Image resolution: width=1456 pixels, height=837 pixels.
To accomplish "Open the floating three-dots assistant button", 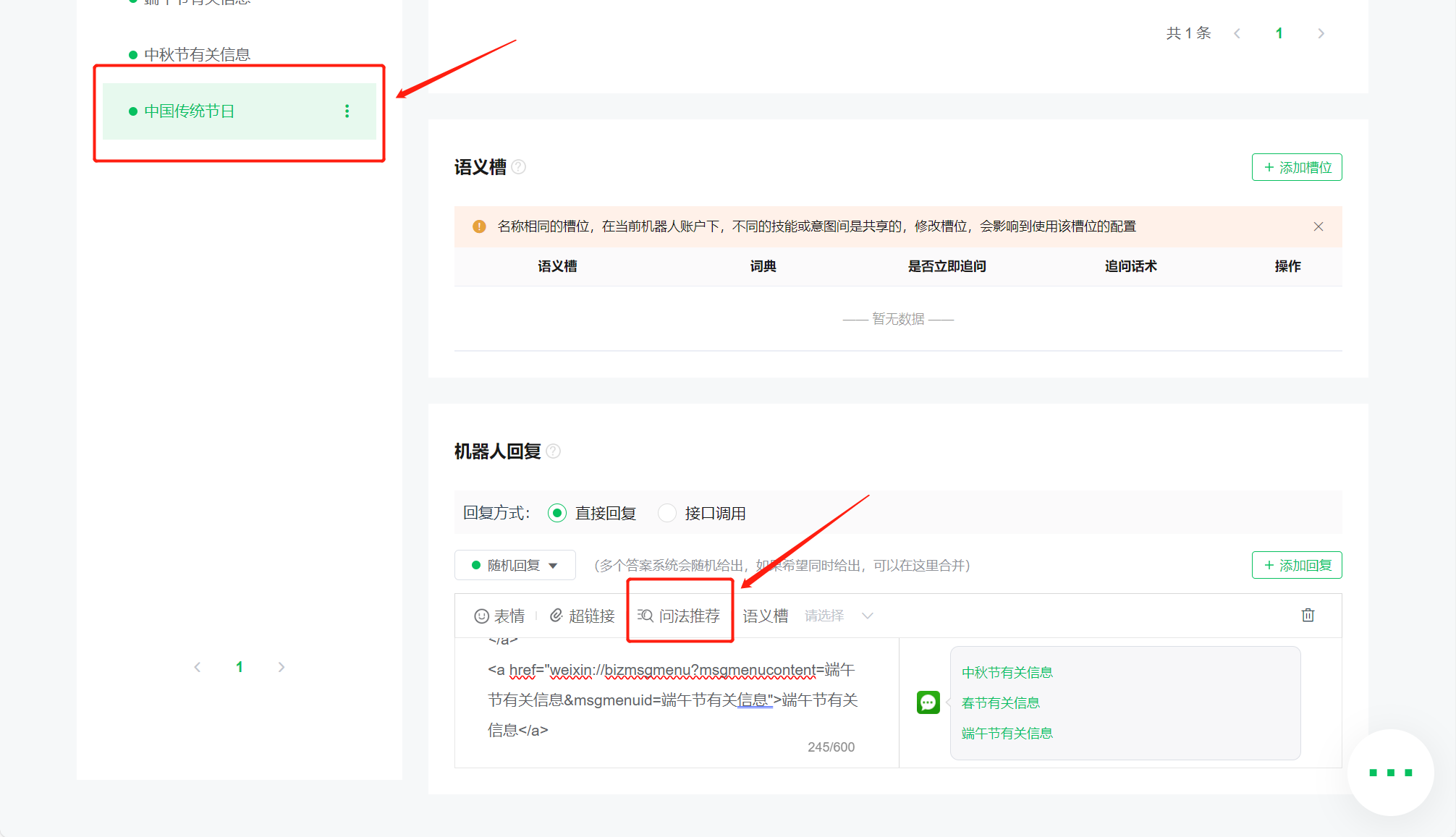I will [x=1390, y=773].
